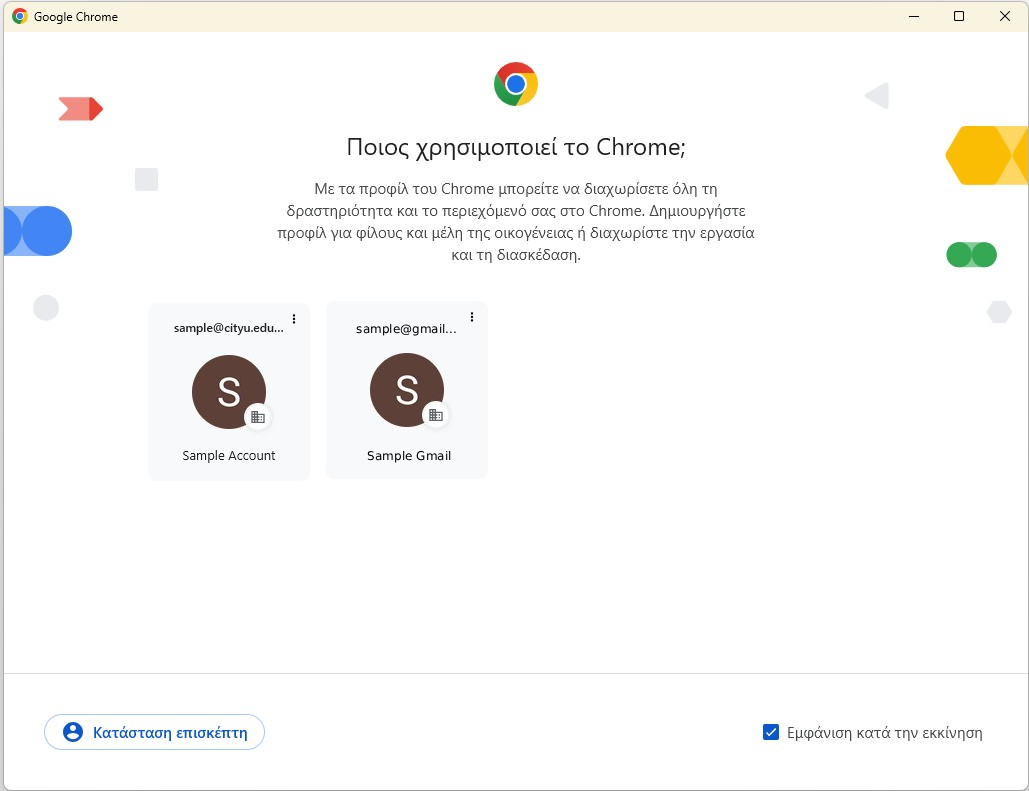Screen dimensions: 1029x791
Task: Click the managed organization badge on Sample Gmail
Action: [x=436, y=415]
